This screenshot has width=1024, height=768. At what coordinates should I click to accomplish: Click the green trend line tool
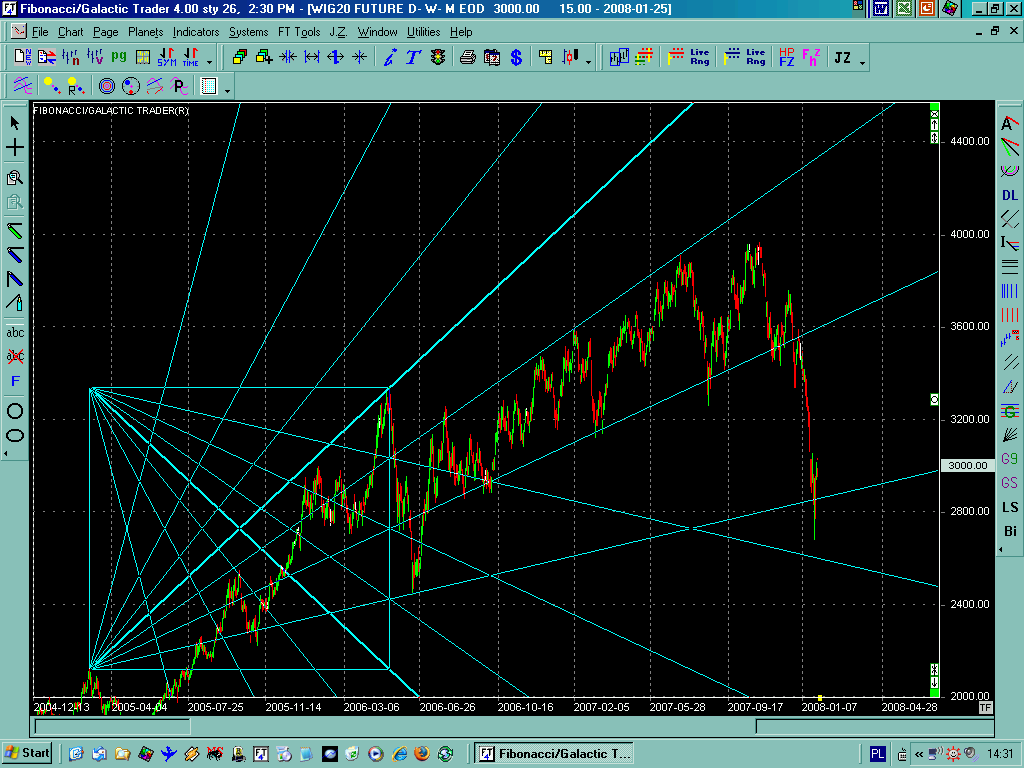15,231
